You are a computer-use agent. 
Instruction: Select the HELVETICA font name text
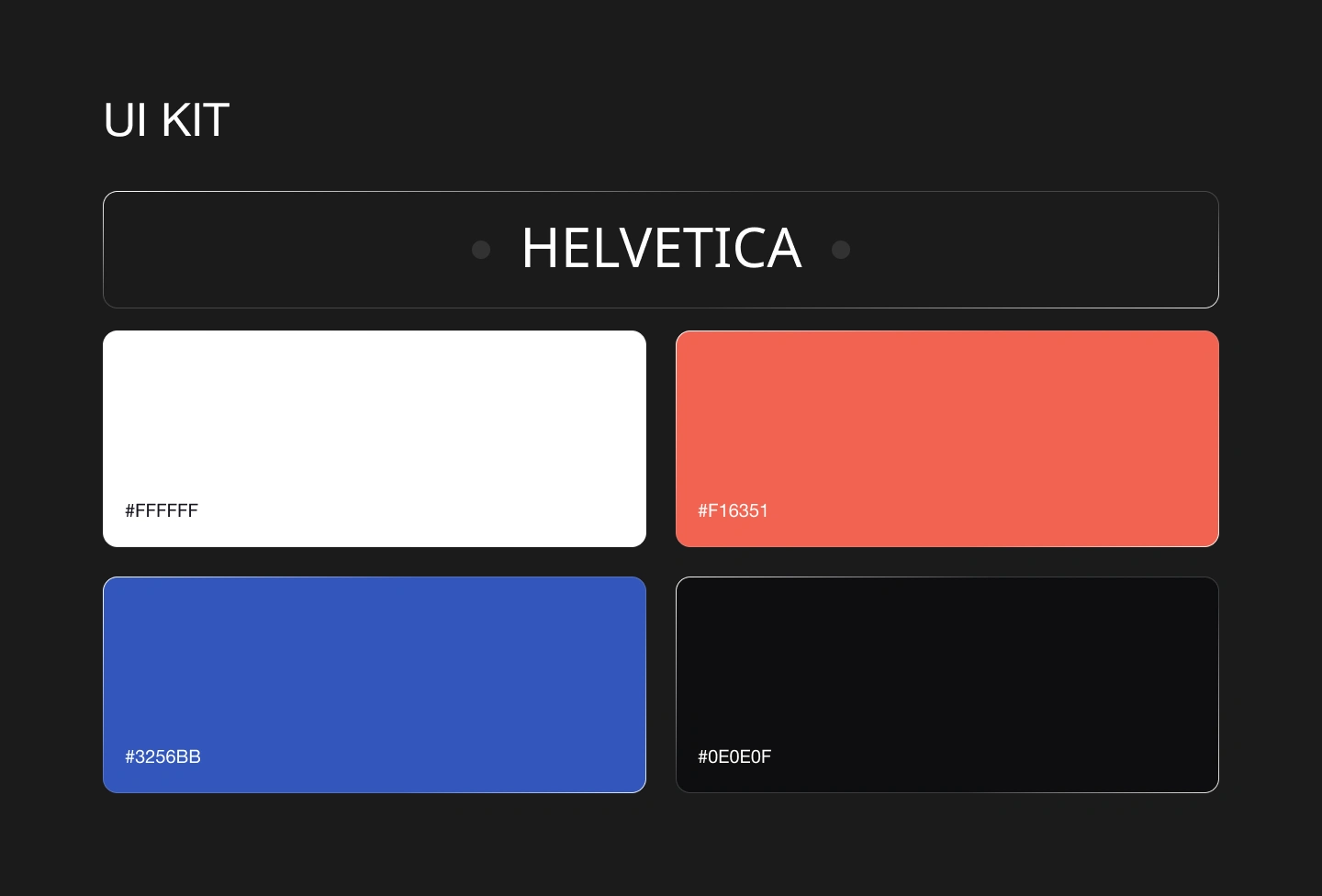coord(662,249)
